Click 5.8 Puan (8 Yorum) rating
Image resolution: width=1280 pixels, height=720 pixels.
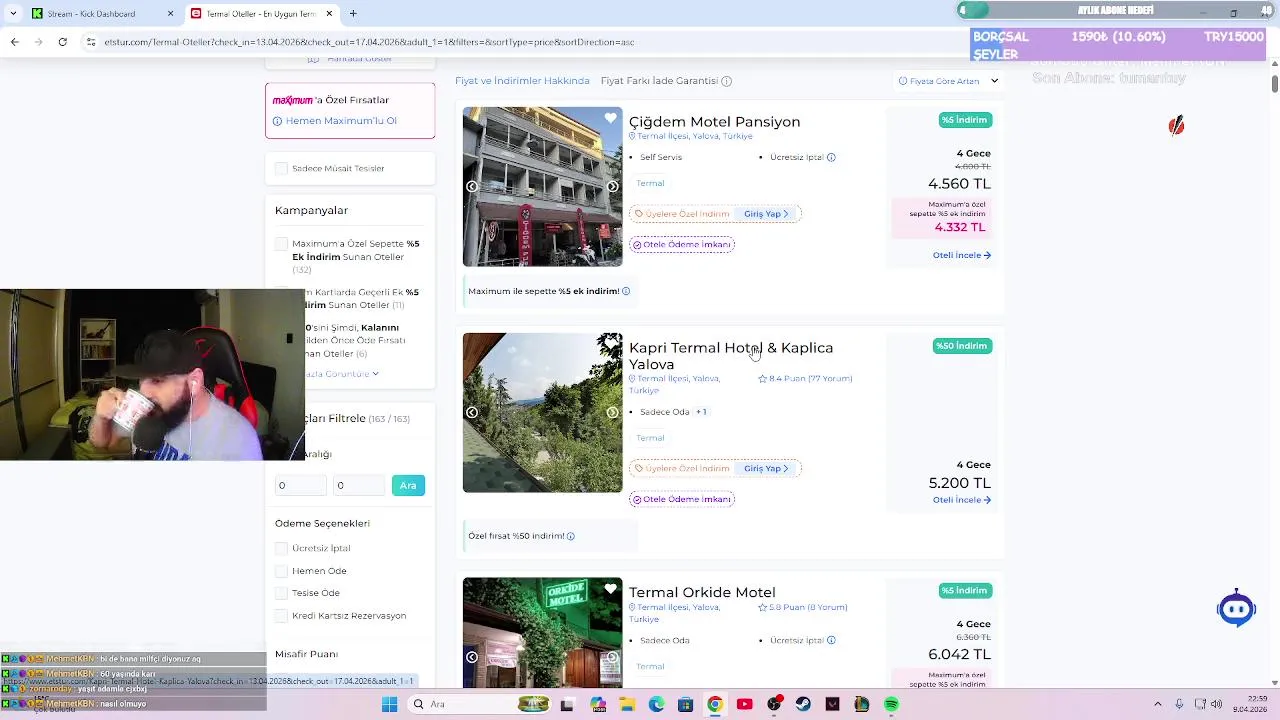click(803, 607)
